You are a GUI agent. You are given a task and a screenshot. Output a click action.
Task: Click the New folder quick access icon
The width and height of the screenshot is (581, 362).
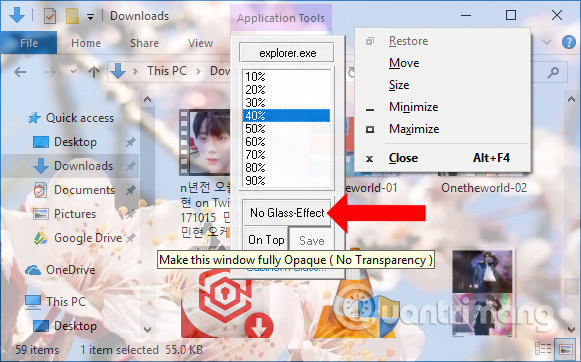pyautogui.click(x=72, y=16)
